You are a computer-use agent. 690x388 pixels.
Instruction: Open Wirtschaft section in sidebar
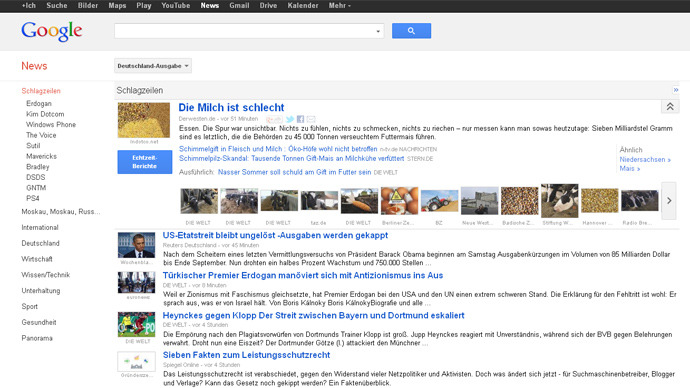click(37, 259)
